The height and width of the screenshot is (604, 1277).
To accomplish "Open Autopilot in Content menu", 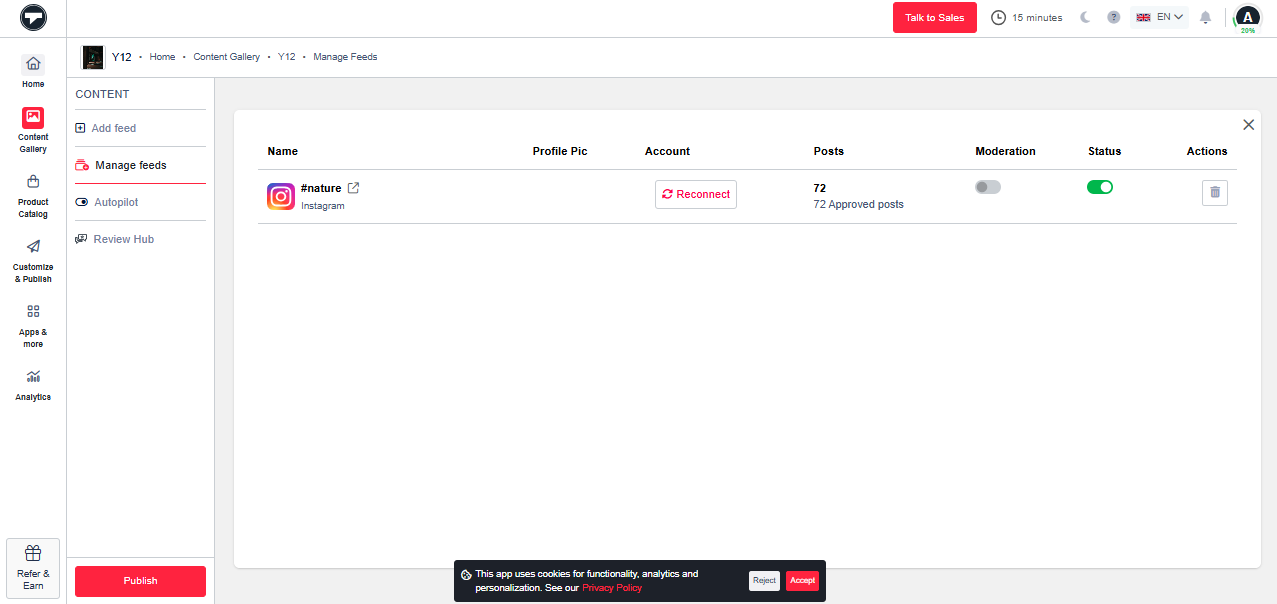I will [116, 202].
